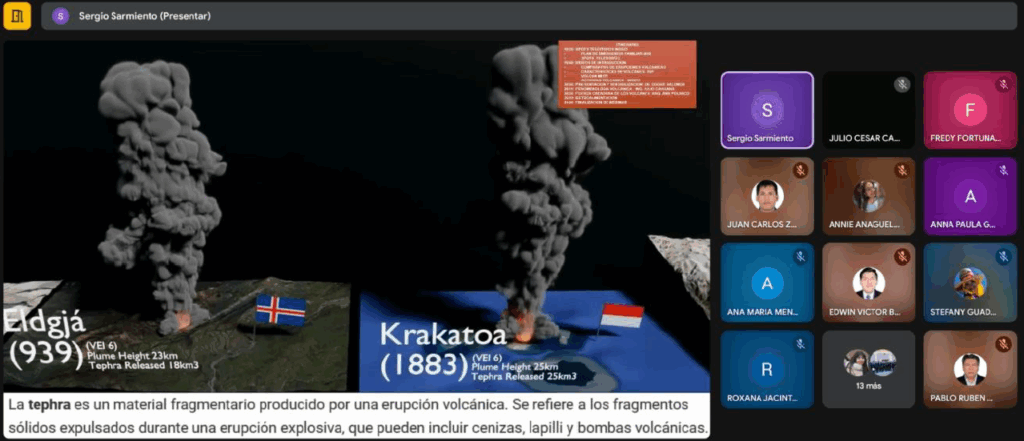Click the muted mic icon on Julio Cesar's tile
The height and width of the screenshot is (441, 1024).
(x=901, y=85)
